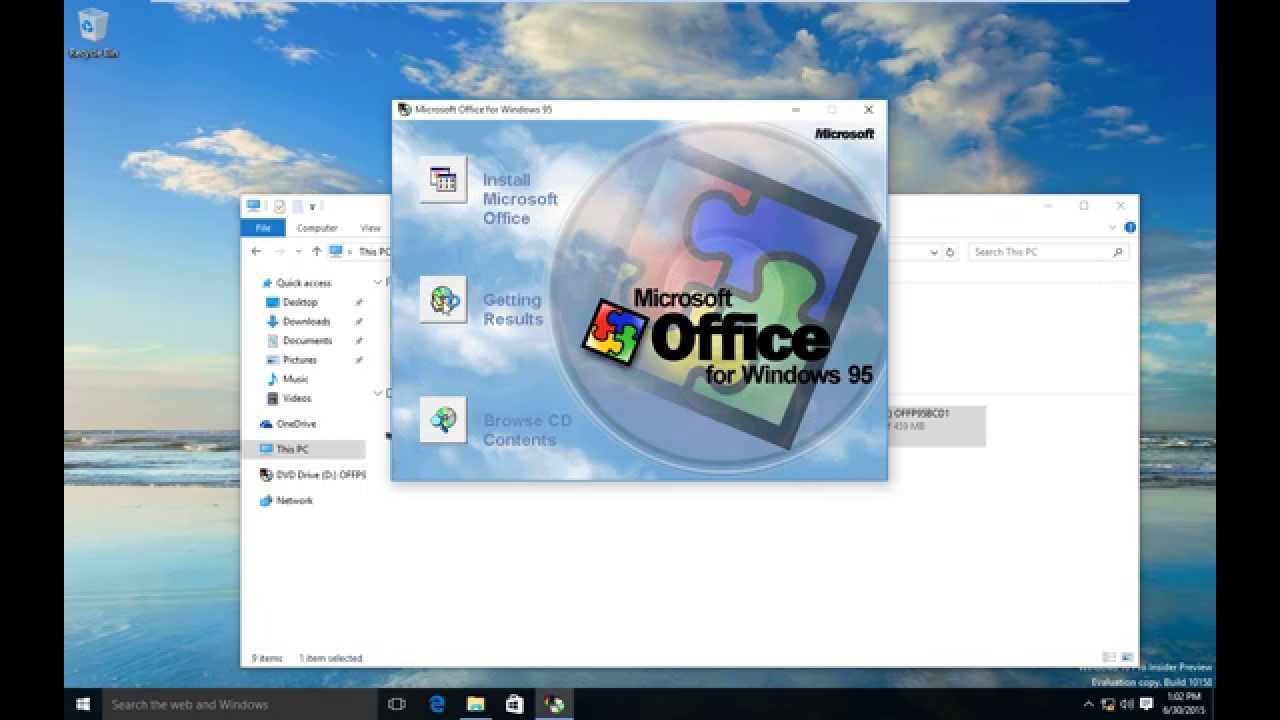This screenshot has width=1280, height=720.
Task: Click the Office for Windows 95 title bar icon
Action: click(x=404, y=109)
